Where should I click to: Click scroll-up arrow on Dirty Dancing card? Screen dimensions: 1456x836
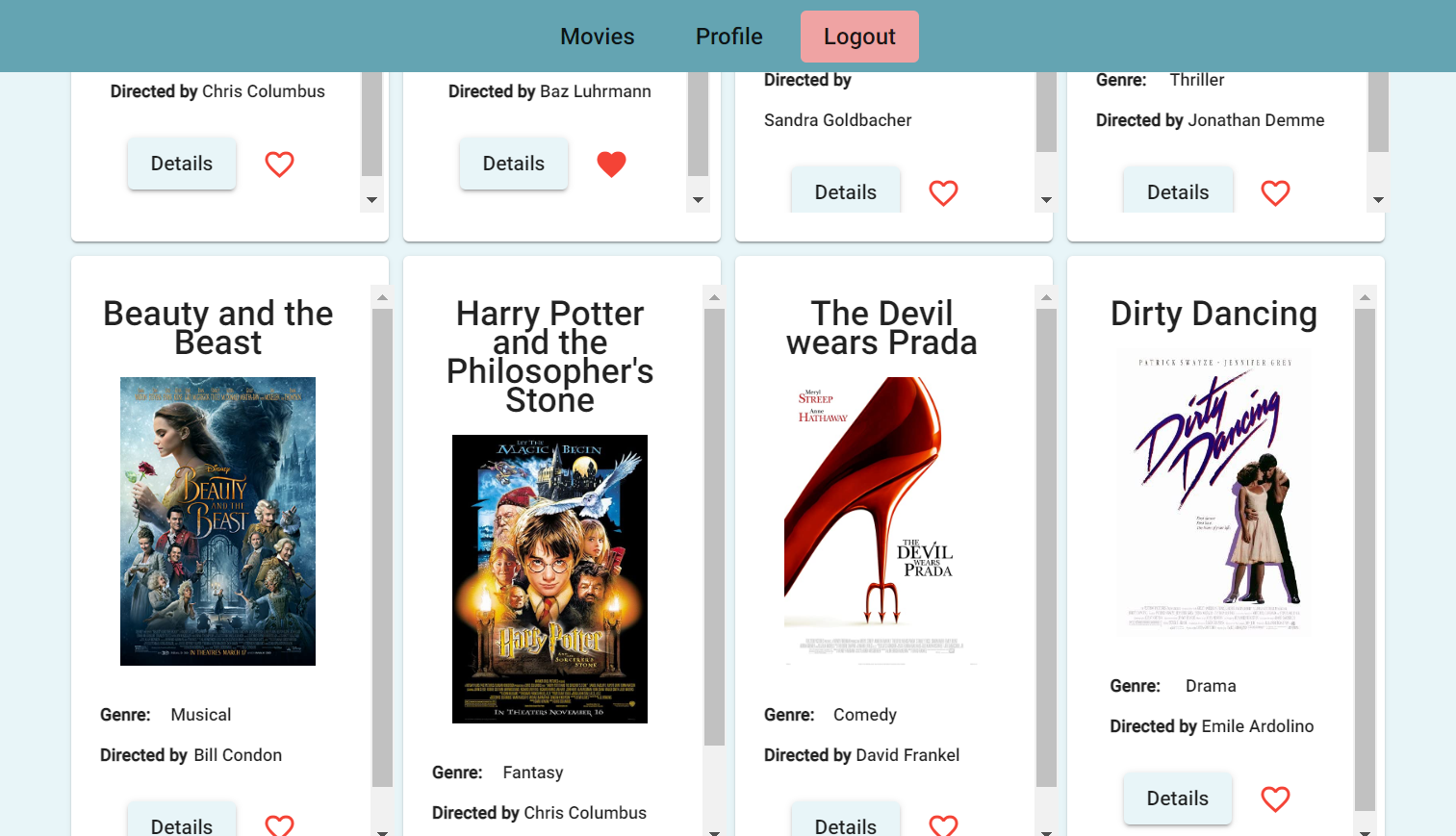tap(1365, 297)
